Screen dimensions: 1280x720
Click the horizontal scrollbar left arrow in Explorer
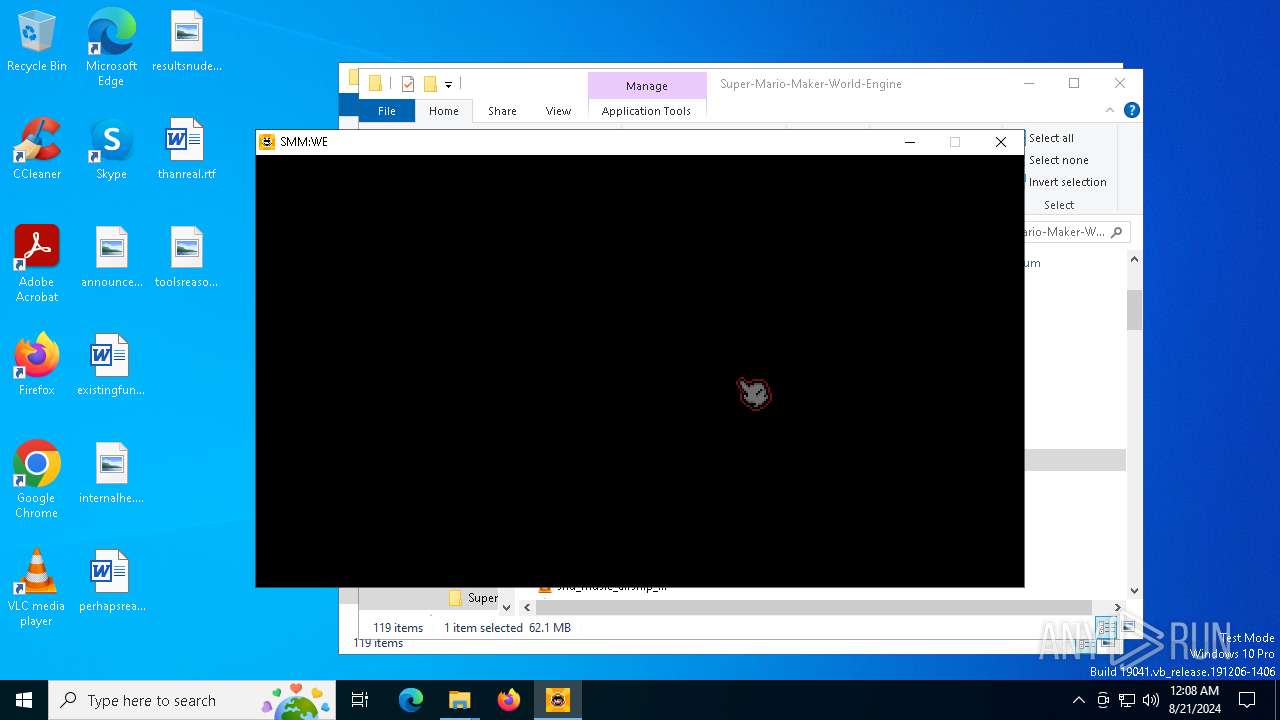(x=526, y=607)
